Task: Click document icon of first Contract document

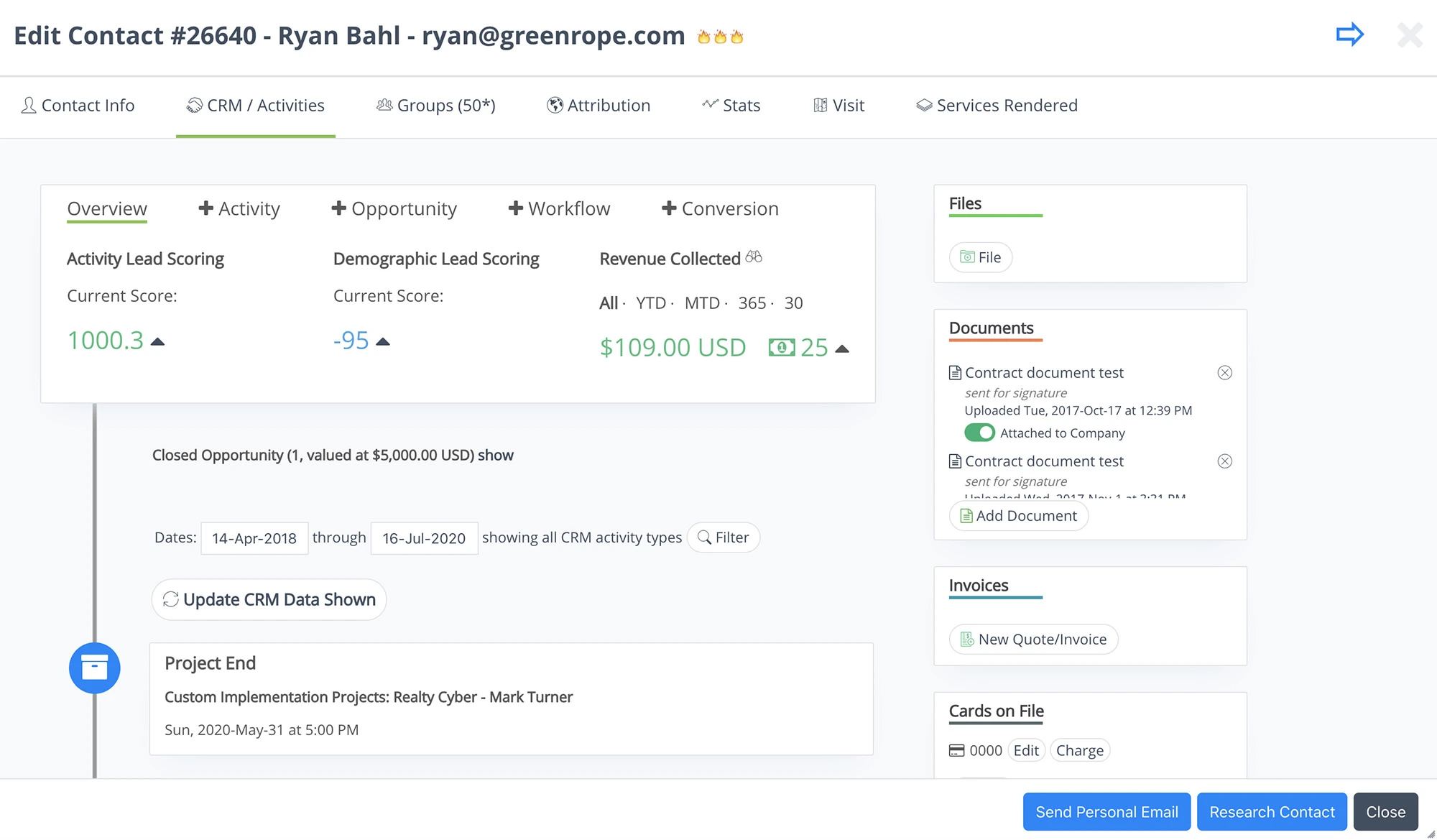Action: click(955, 372)
